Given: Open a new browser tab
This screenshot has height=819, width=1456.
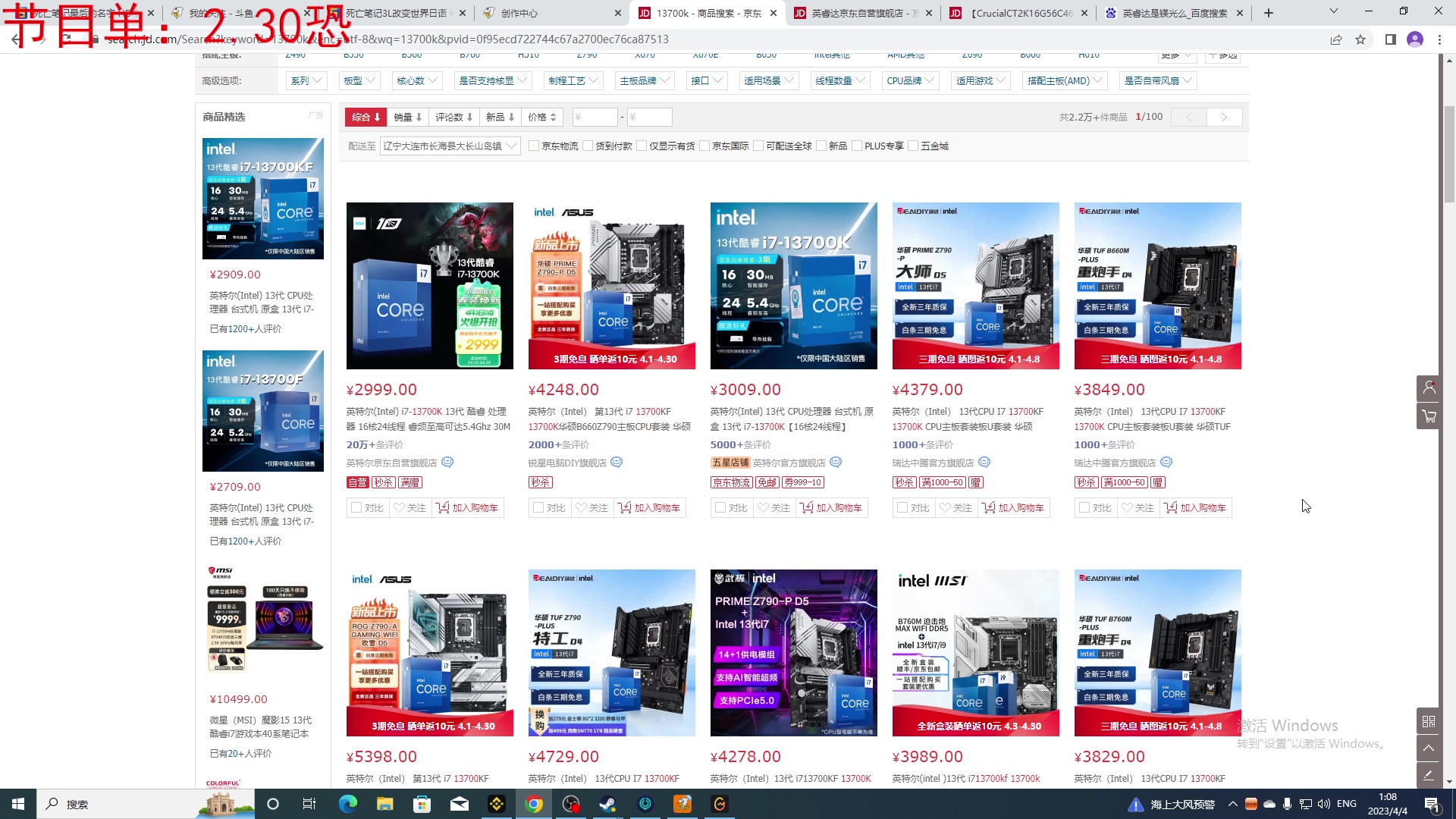Looking at the screenshot, I should point(1269,13).
